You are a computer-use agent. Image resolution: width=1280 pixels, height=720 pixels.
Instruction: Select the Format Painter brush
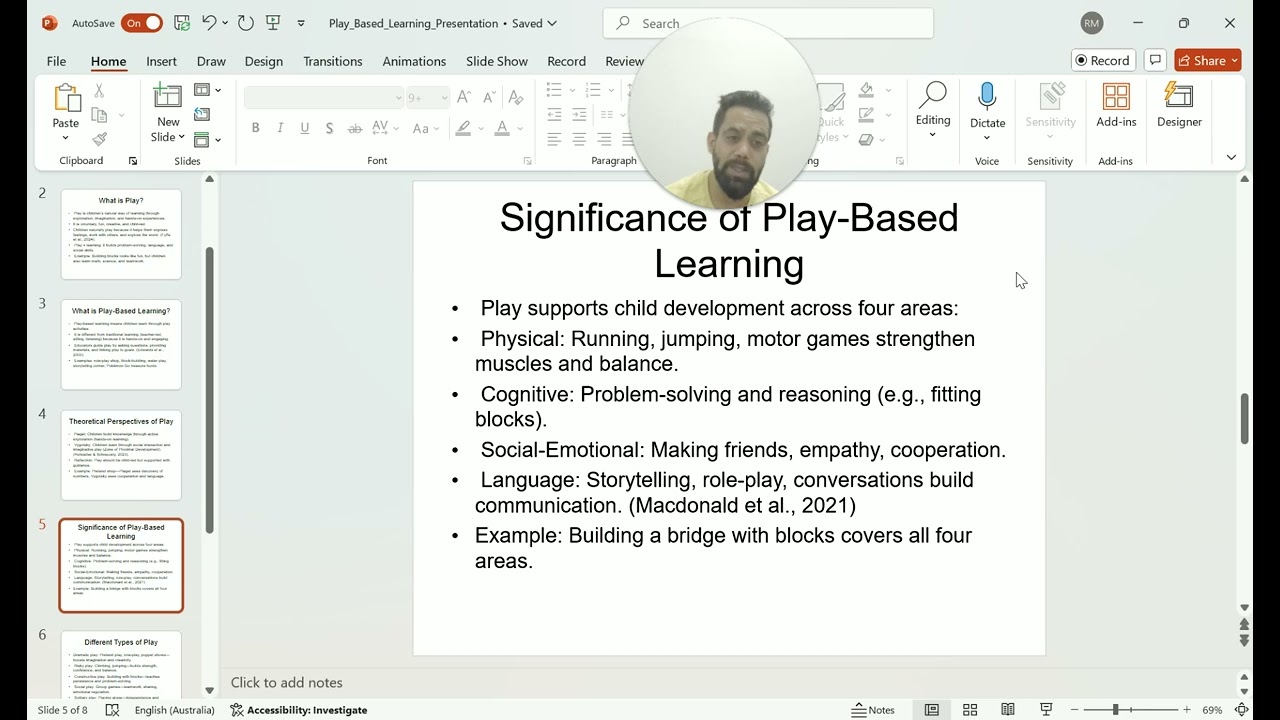[x=99, y=139]
